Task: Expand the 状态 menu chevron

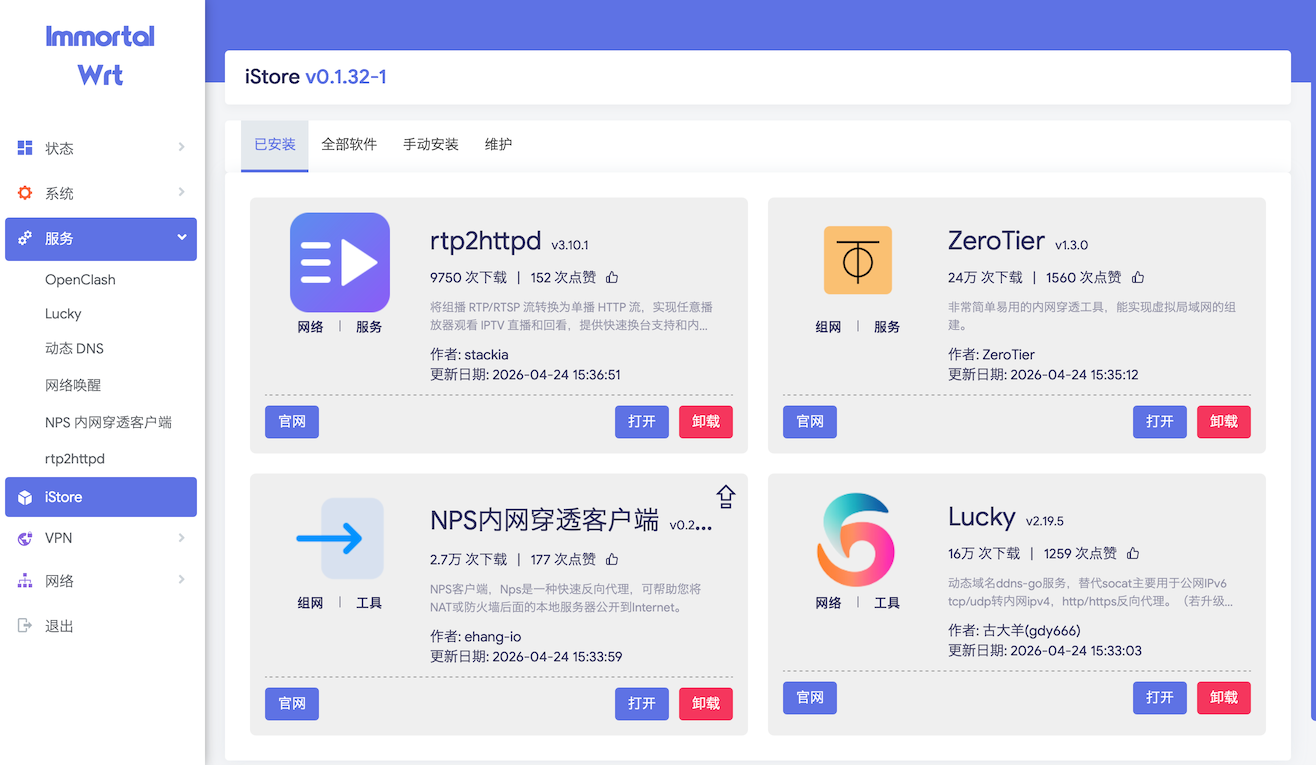Action: coord(181,148)
